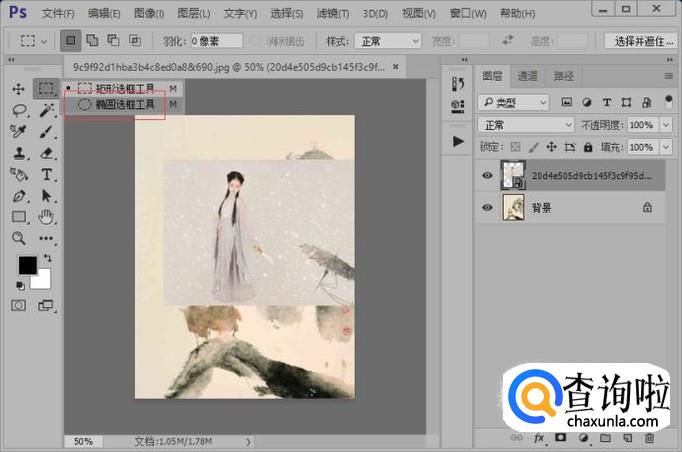Select the Zoom tool in toolbox
Image resolution: width=682 pixels, height=452 pixels.
pos(18,238)
